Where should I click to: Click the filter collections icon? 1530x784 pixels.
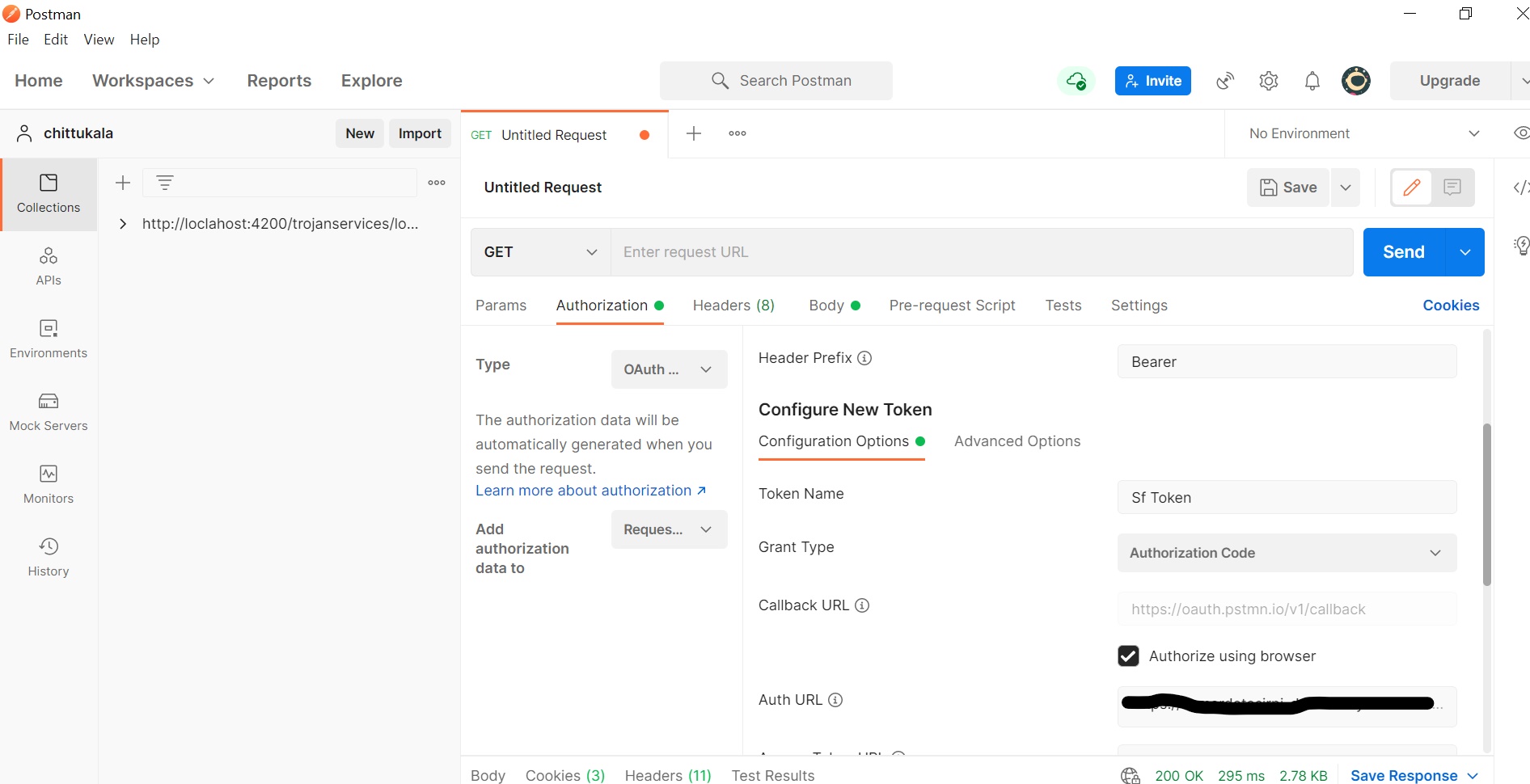[165, 183]
